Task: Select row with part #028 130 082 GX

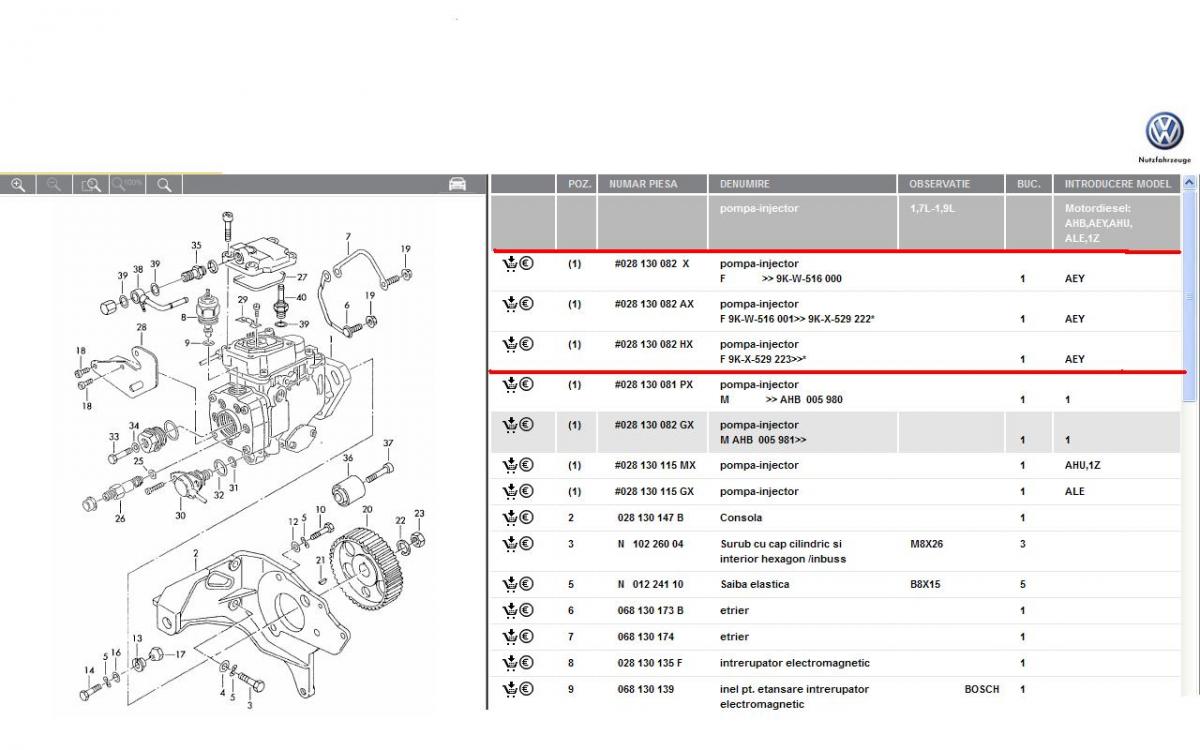Action: pos(653,425)
